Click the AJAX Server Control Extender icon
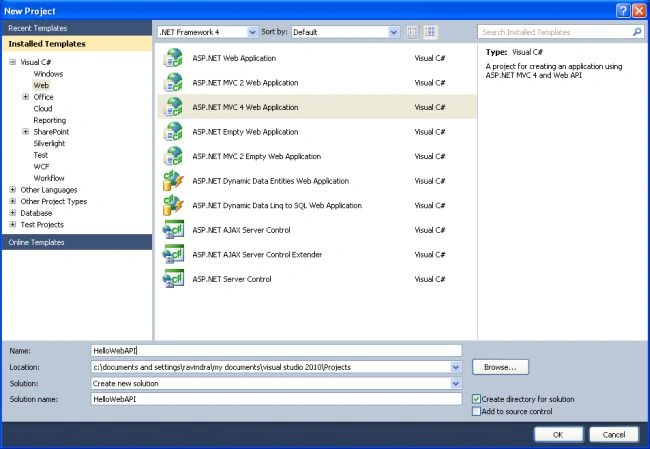 click(x=173, y=254)
